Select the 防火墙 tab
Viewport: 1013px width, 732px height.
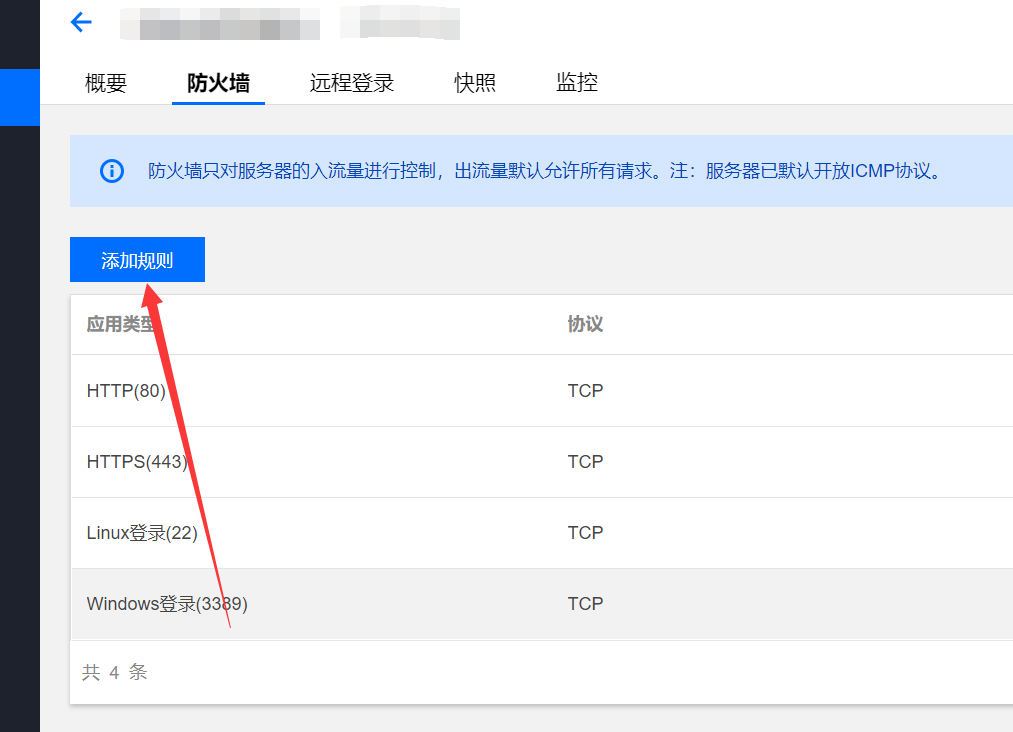tap(218, 83)
